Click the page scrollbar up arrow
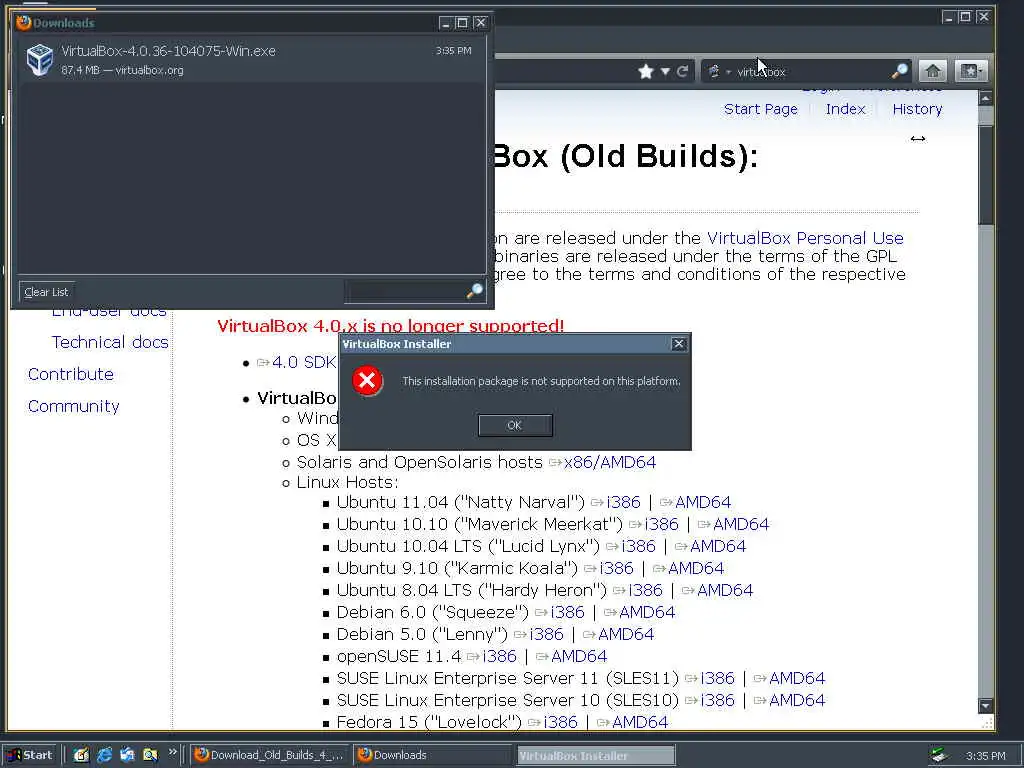Screen dimensions: 1024x768 click(985, 99)
